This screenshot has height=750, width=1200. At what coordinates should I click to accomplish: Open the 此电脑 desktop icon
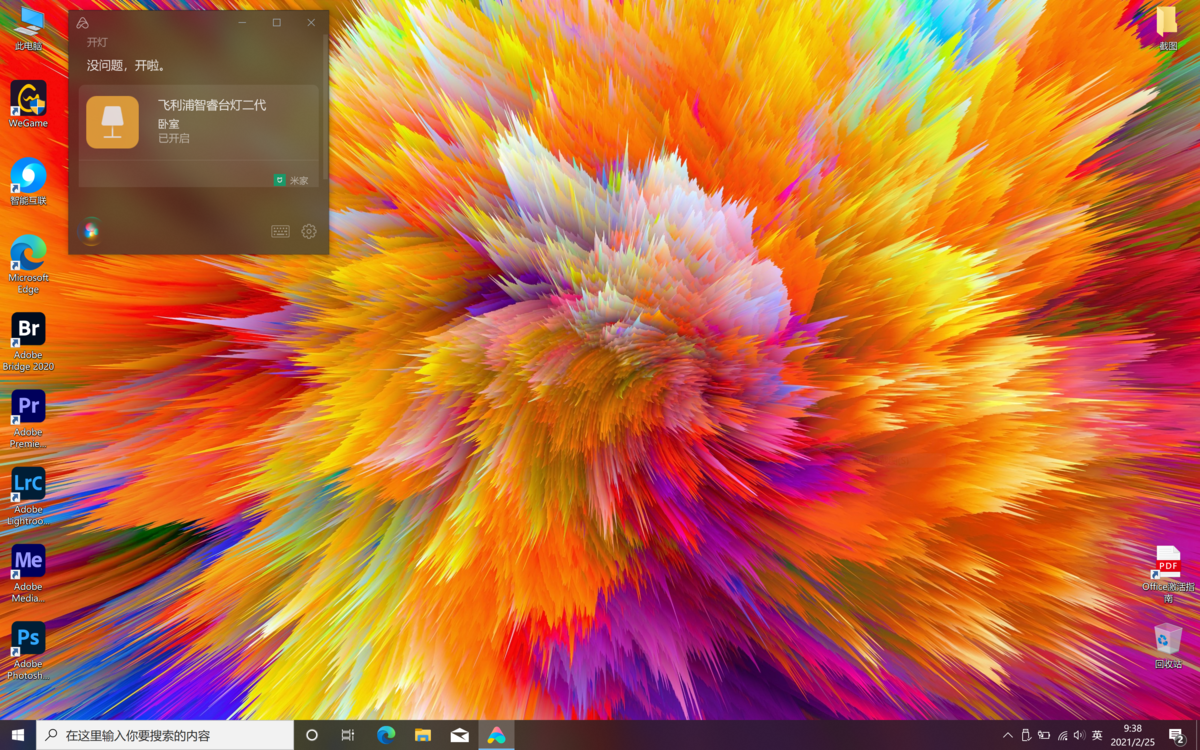point(28,28)
